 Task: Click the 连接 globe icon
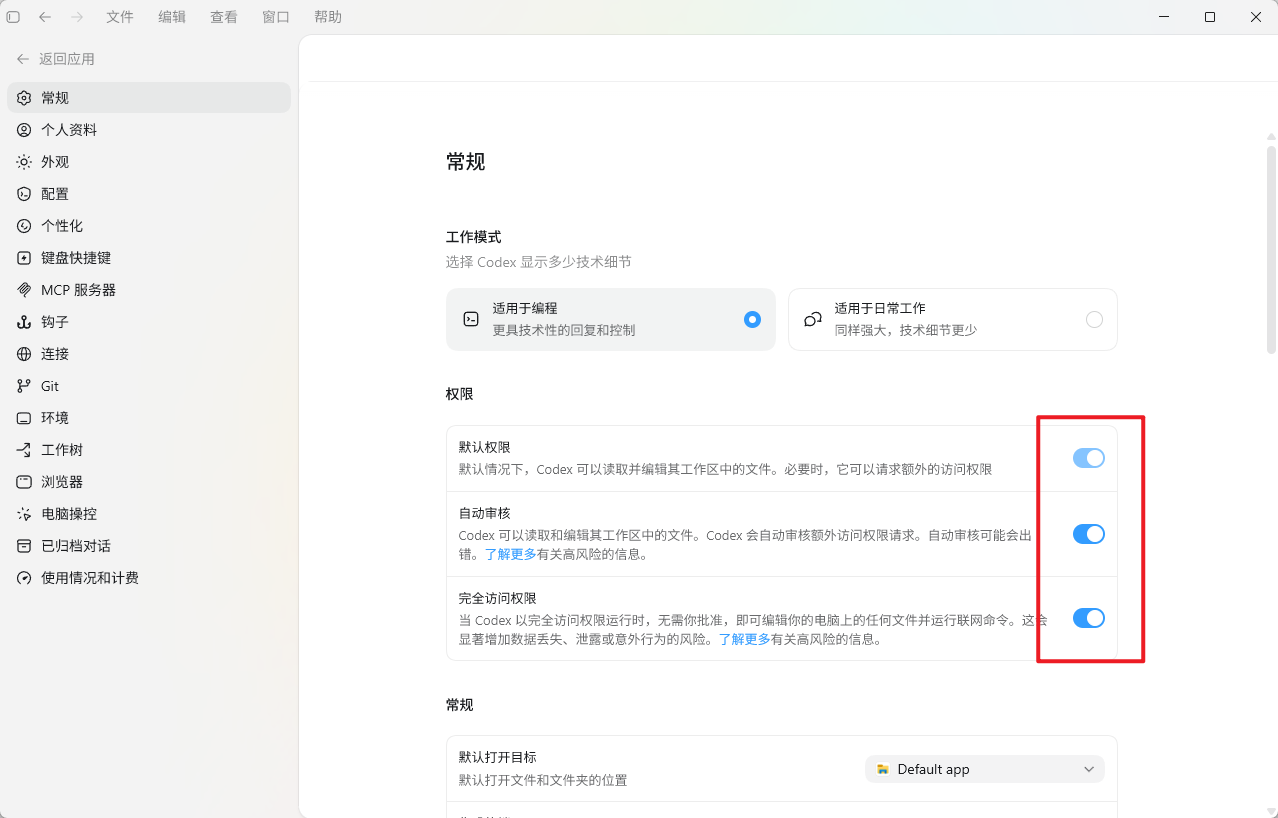24,354
